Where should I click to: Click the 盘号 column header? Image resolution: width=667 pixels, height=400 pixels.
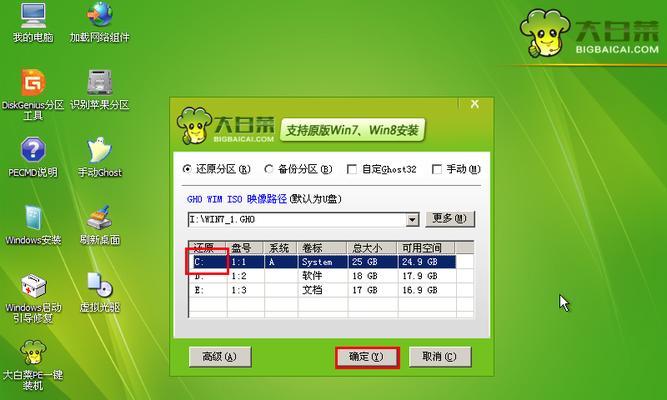pyautogui.click(x=245, y=248)
